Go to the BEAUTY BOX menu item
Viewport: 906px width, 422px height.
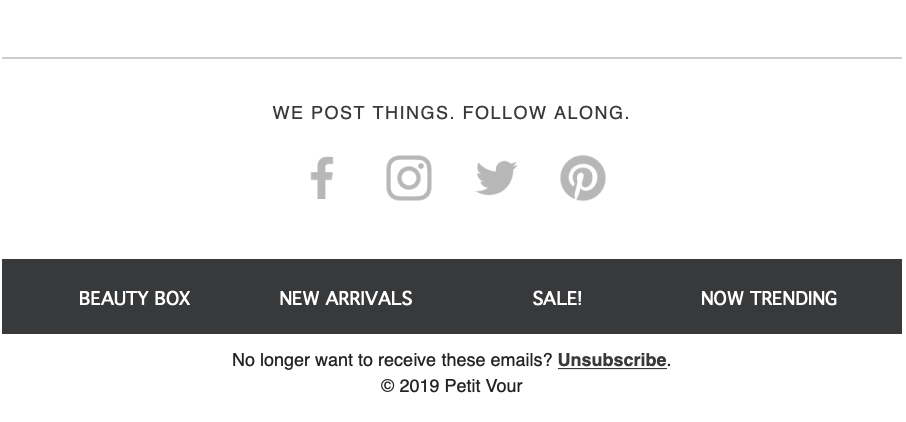pos(134,298)
